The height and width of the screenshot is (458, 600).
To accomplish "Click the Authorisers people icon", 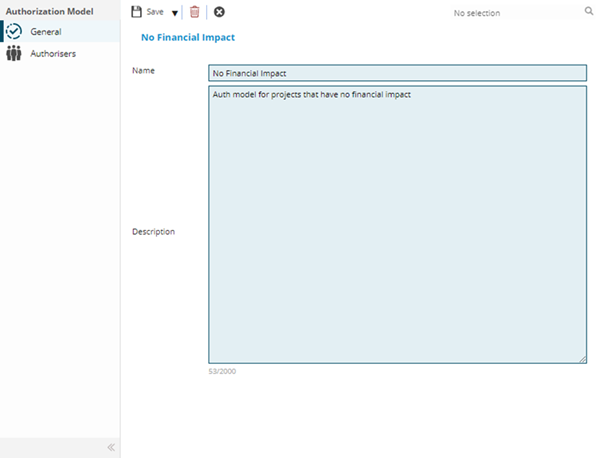I will (x=14, y=54).
